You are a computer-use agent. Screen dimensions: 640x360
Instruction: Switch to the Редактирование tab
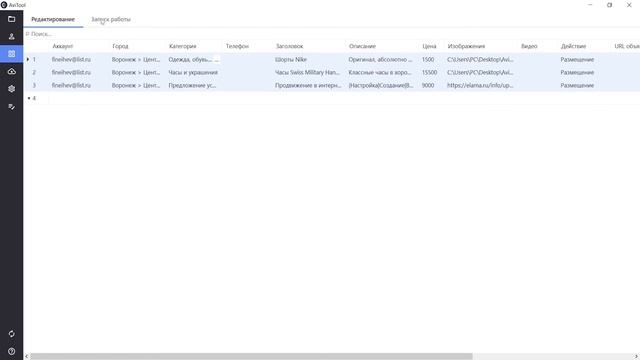tap(53, 19)
